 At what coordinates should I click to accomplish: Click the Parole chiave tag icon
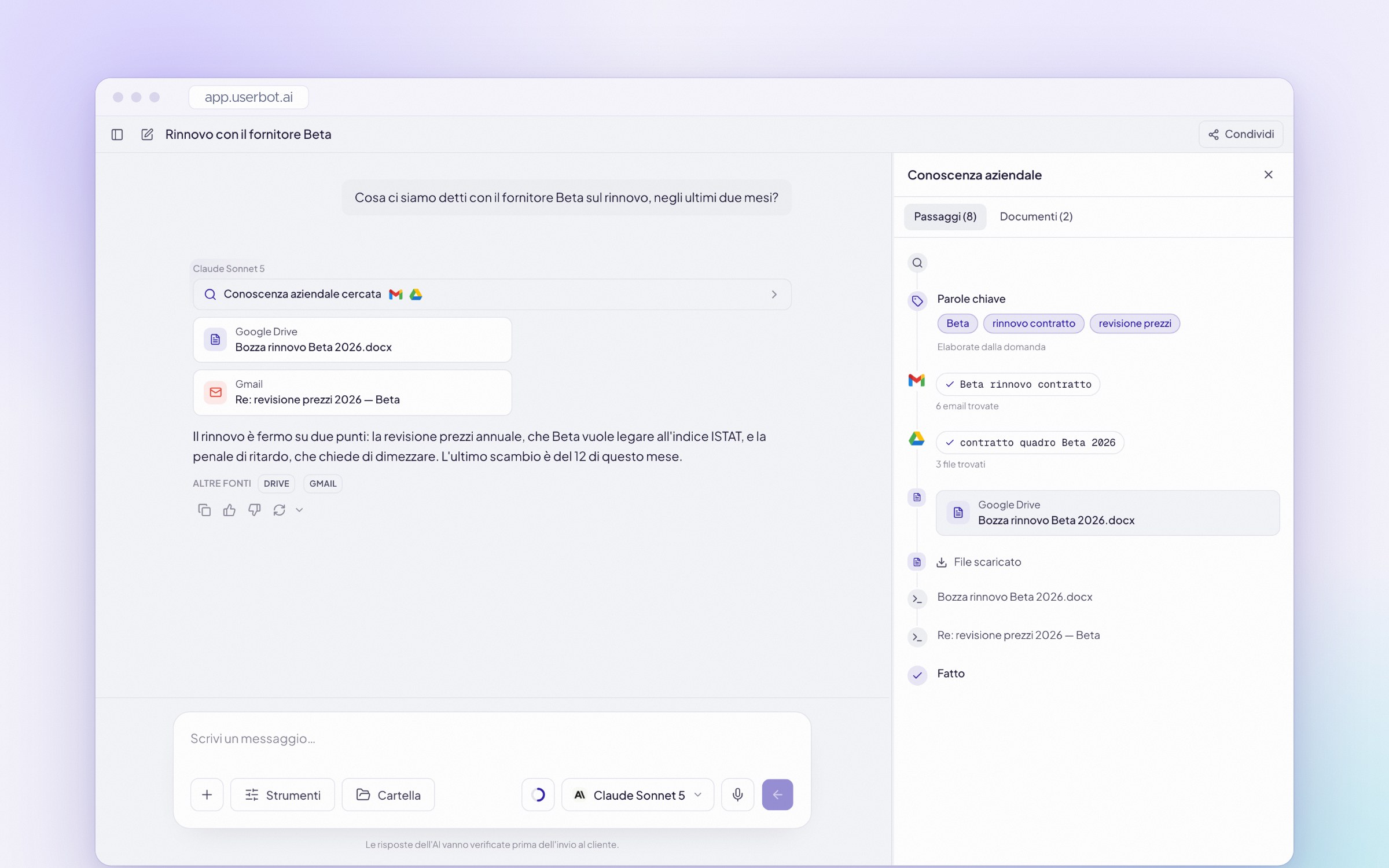pyautogui.click(x=917, y=301)
